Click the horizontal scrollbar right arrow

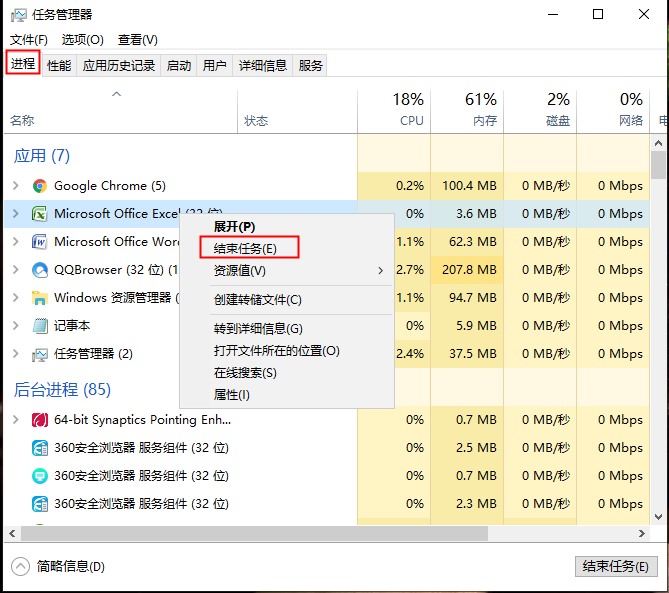642,534
